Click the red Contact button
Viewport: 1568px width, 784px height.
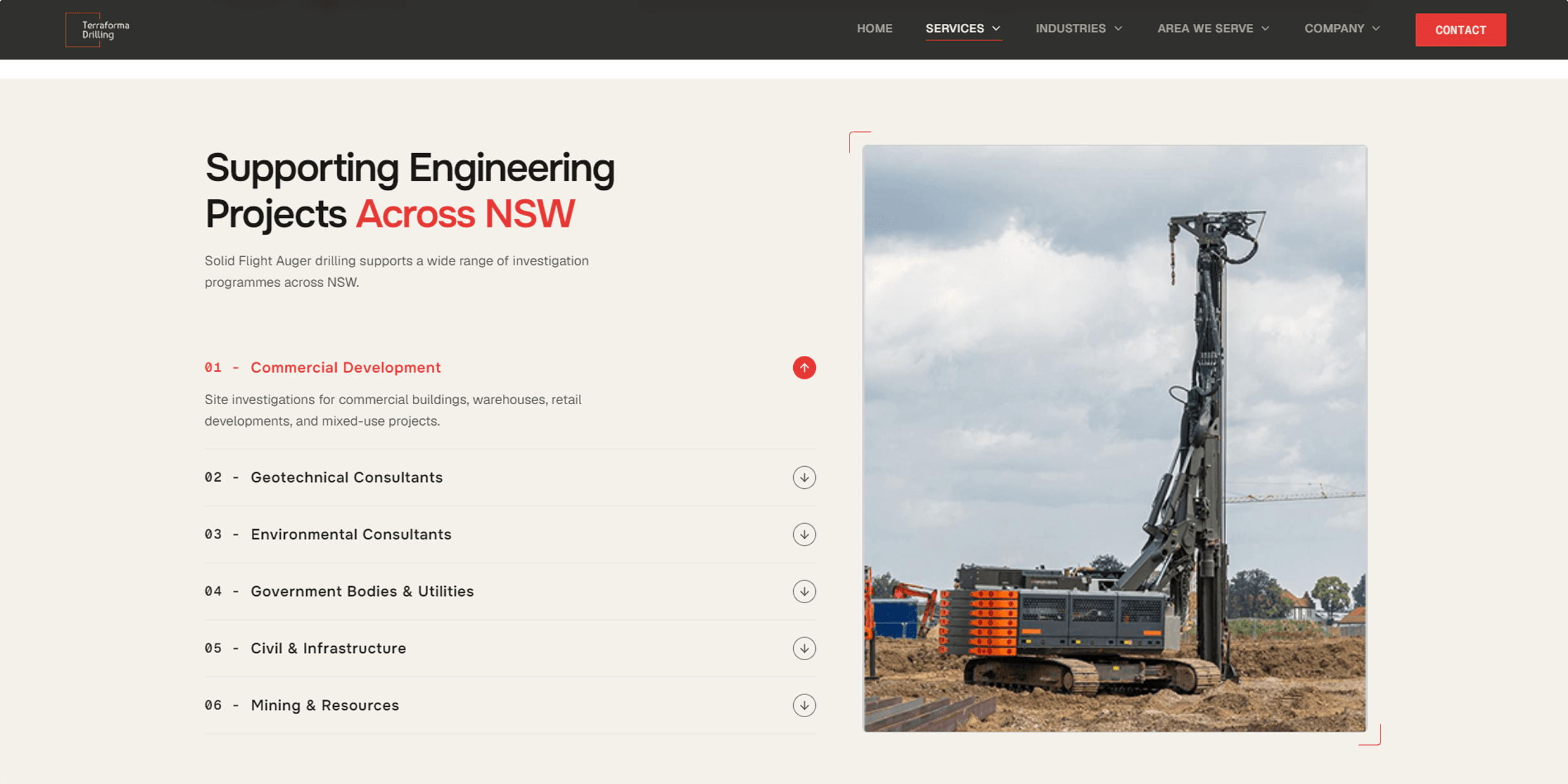coord(1461,30)
